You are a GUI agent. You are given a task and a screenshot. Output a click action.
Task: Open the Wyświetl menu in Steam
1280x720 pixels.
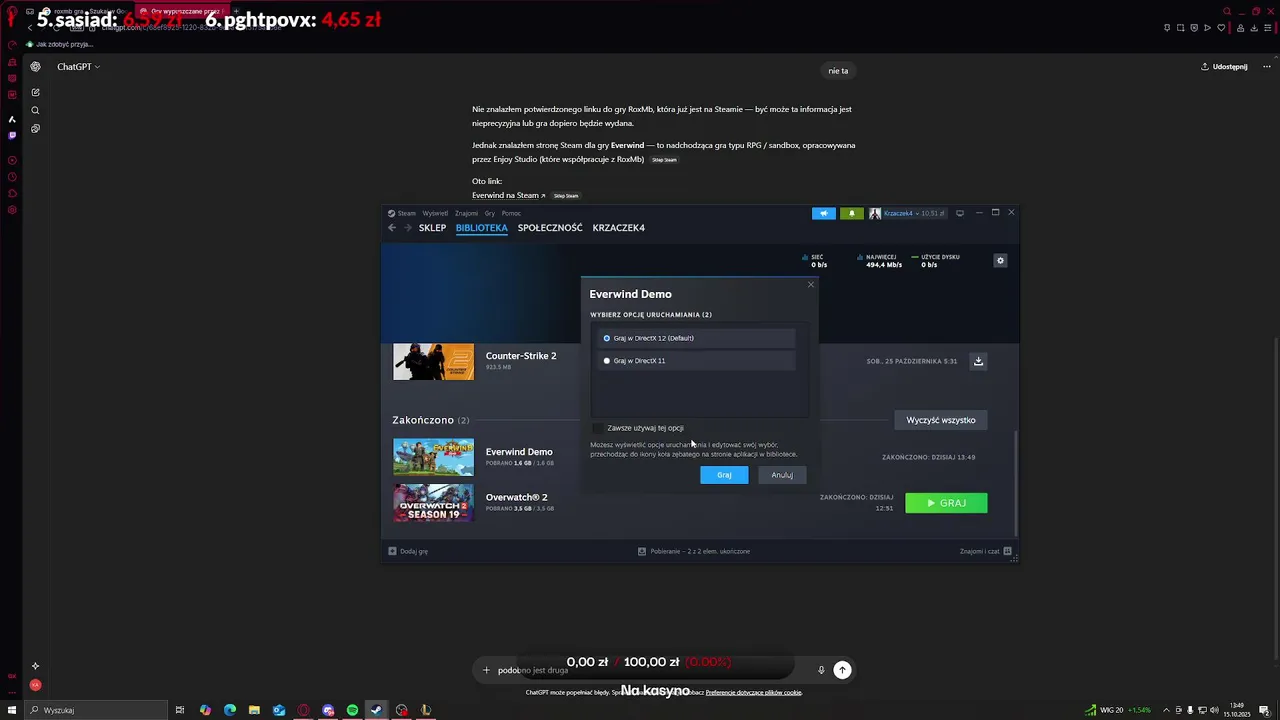pos(435,213)
